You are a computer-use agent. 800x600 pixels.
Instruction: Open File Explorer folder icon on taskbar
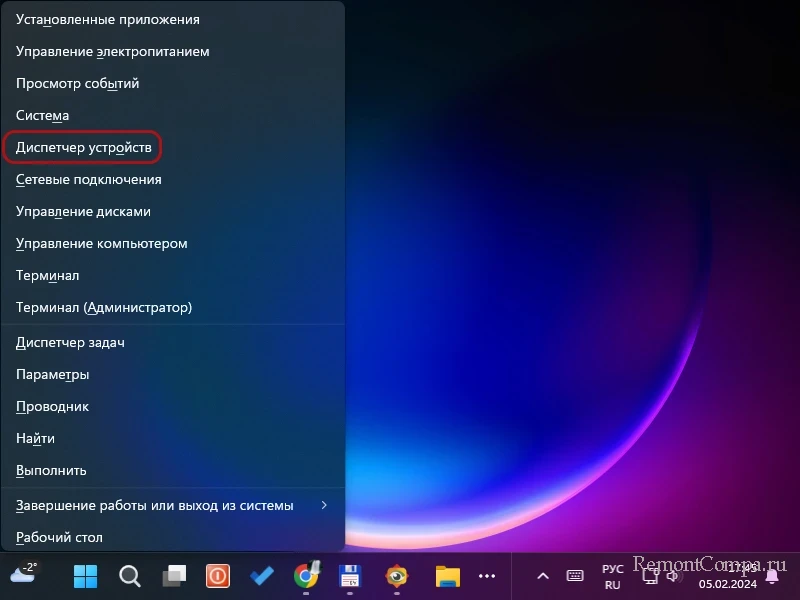446,576
